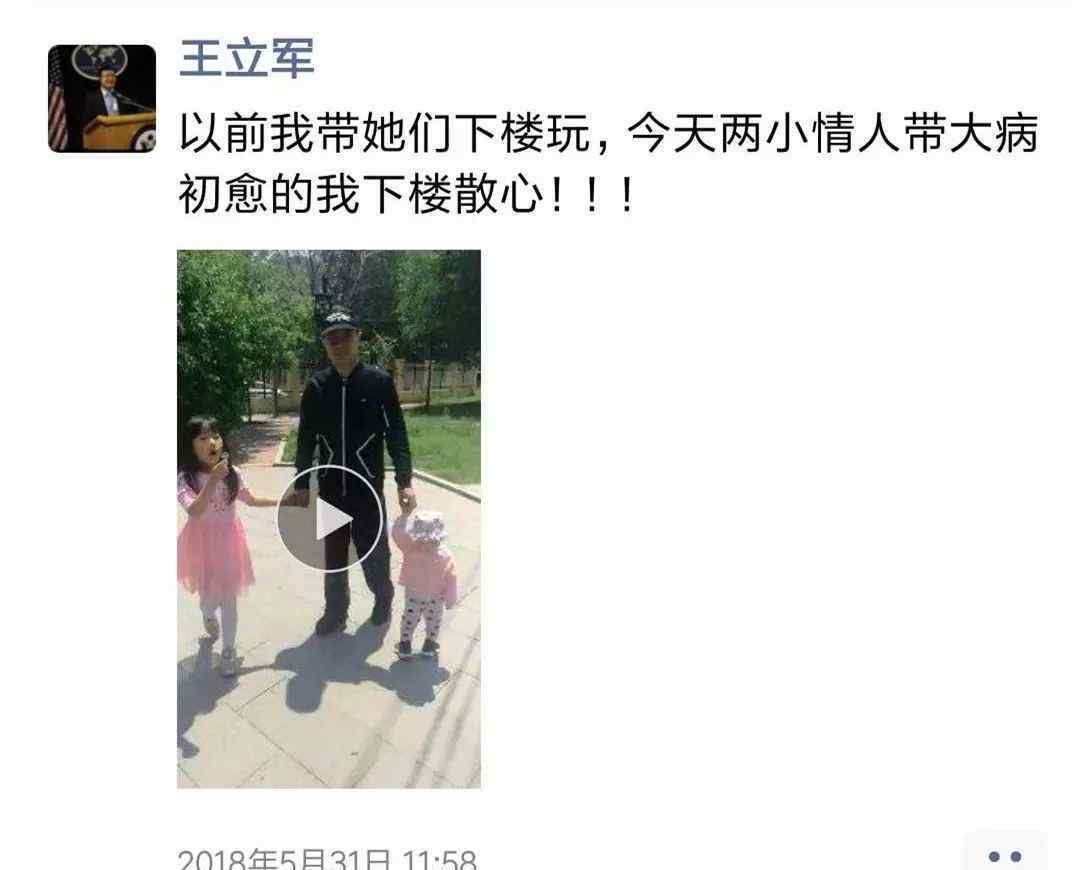Screen dimensions: 1080x870
Task: Tap the girl in the pink dress in the video
Action: tap(214, 537)
